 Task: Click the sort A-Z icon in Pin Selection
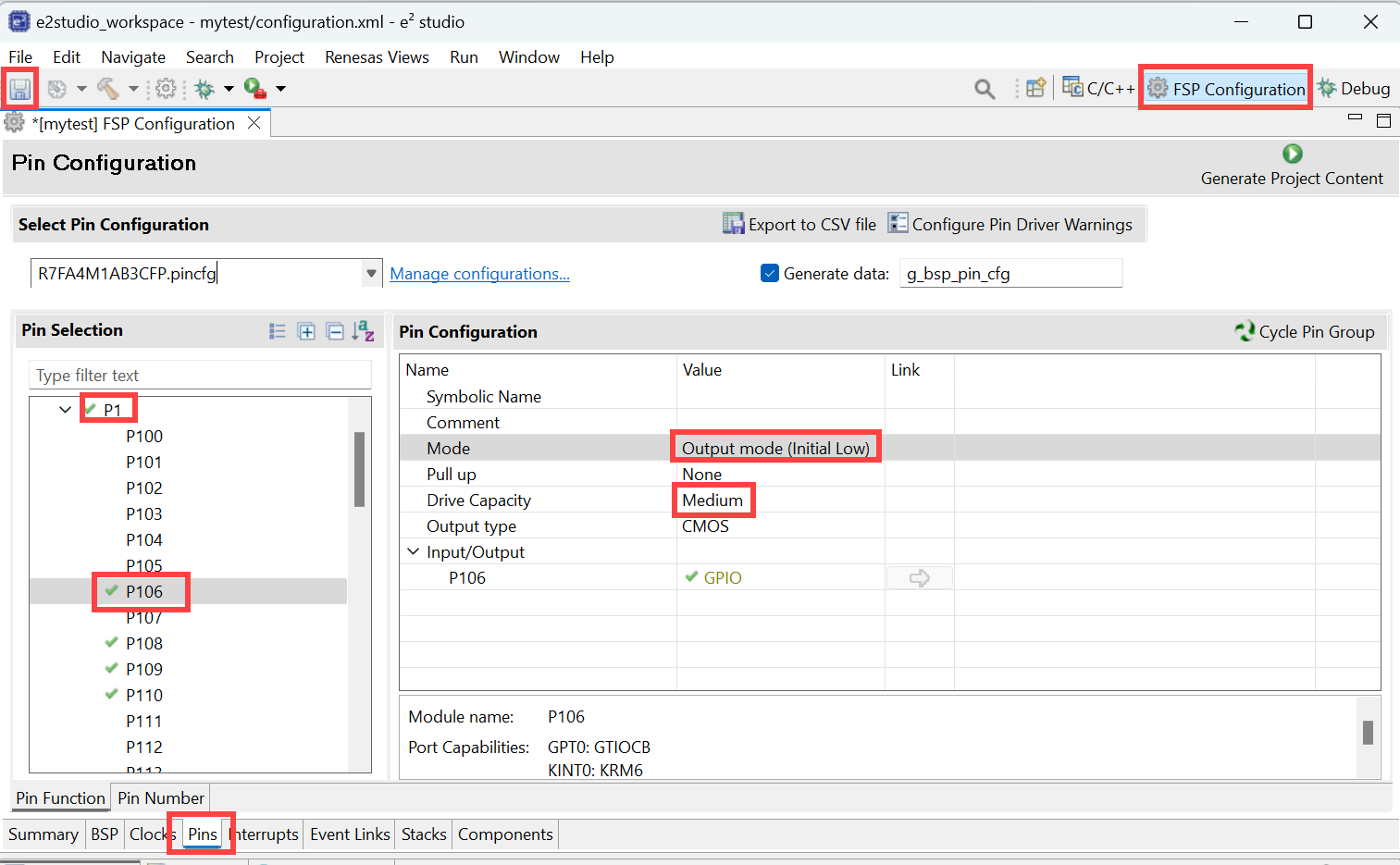[x=363, y=331]
